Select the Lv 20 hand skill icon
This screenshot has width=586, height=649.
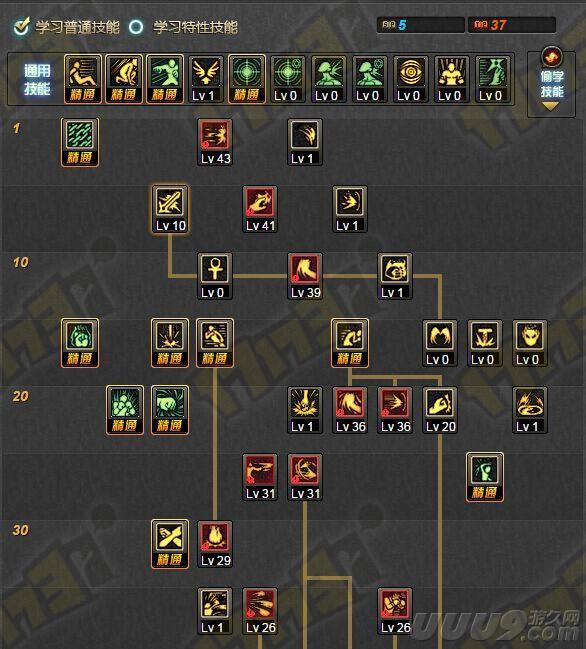[440, 410]
